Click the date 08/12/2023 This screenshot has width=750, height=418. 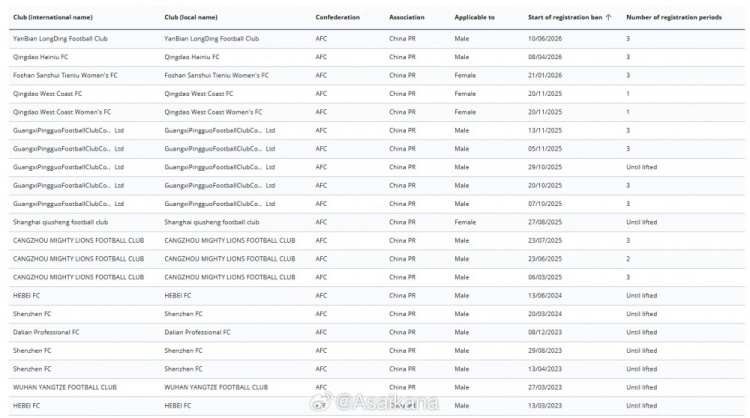tap(545, 332)
